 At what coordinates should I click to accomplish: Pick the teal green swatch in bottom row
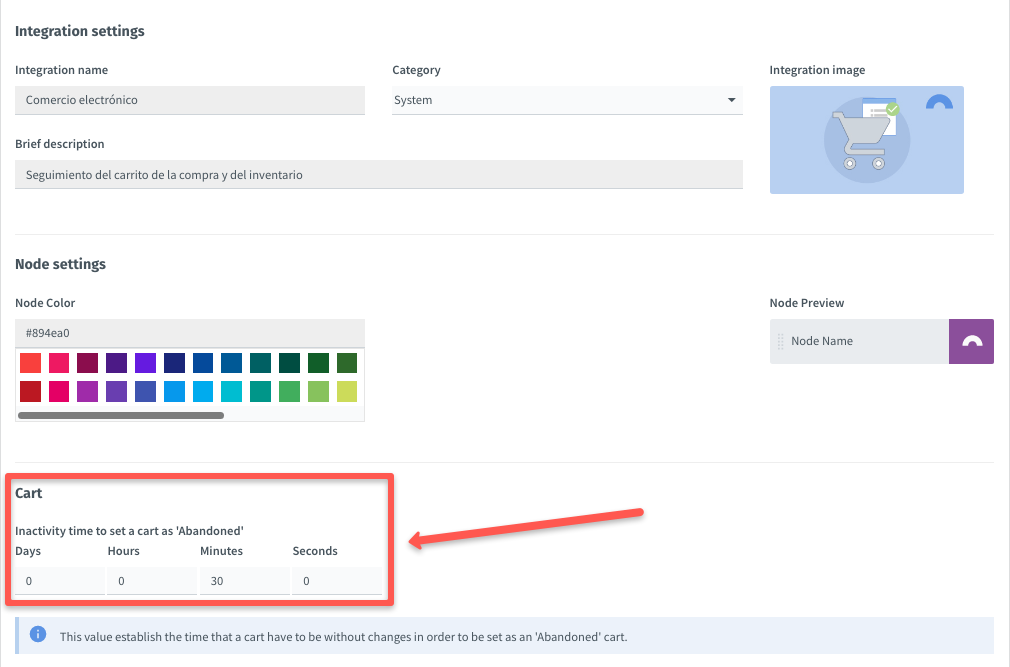click(x=260, y=391)
